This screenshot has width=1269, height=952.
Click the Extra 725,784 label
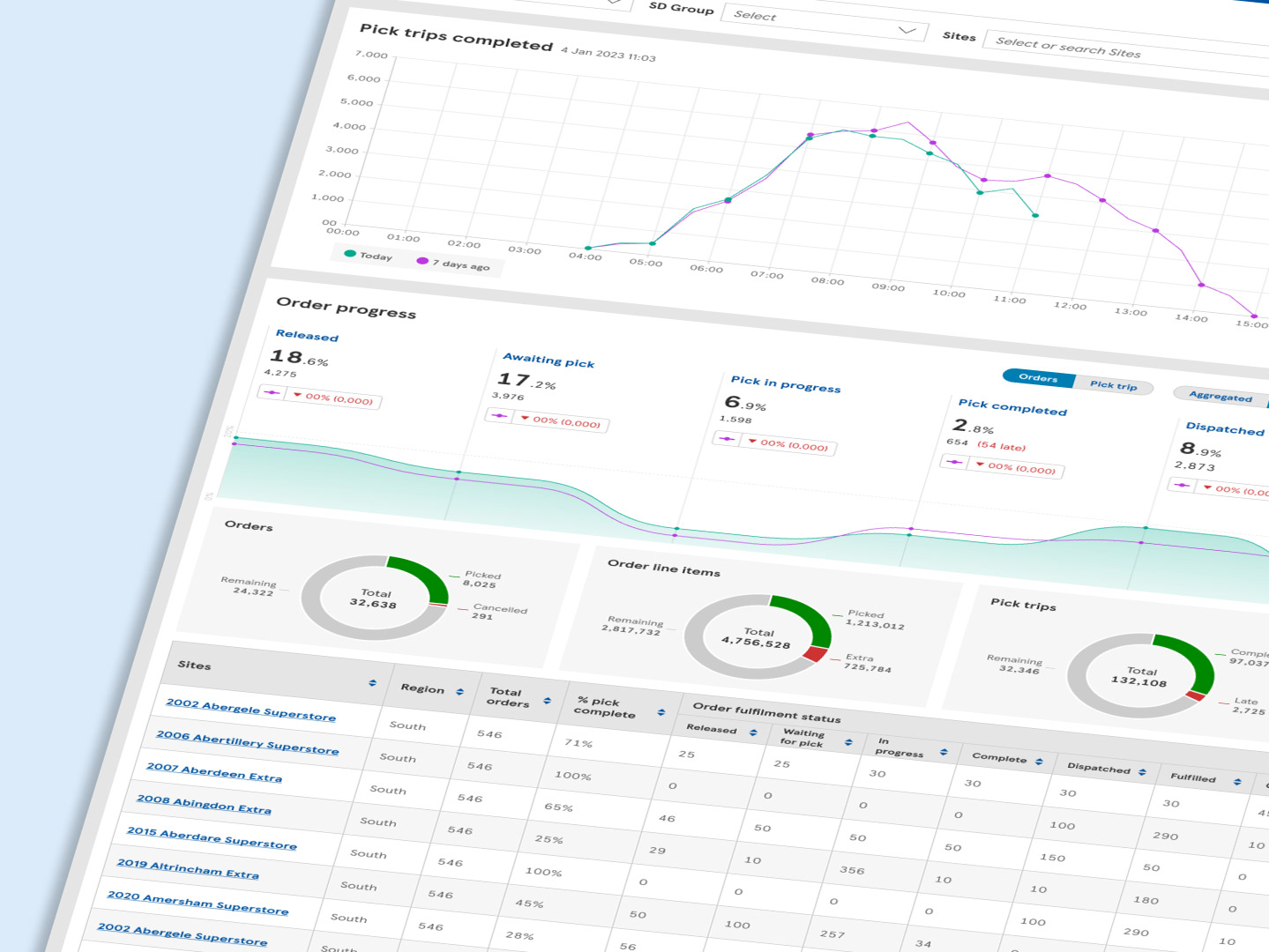[868, 663]
